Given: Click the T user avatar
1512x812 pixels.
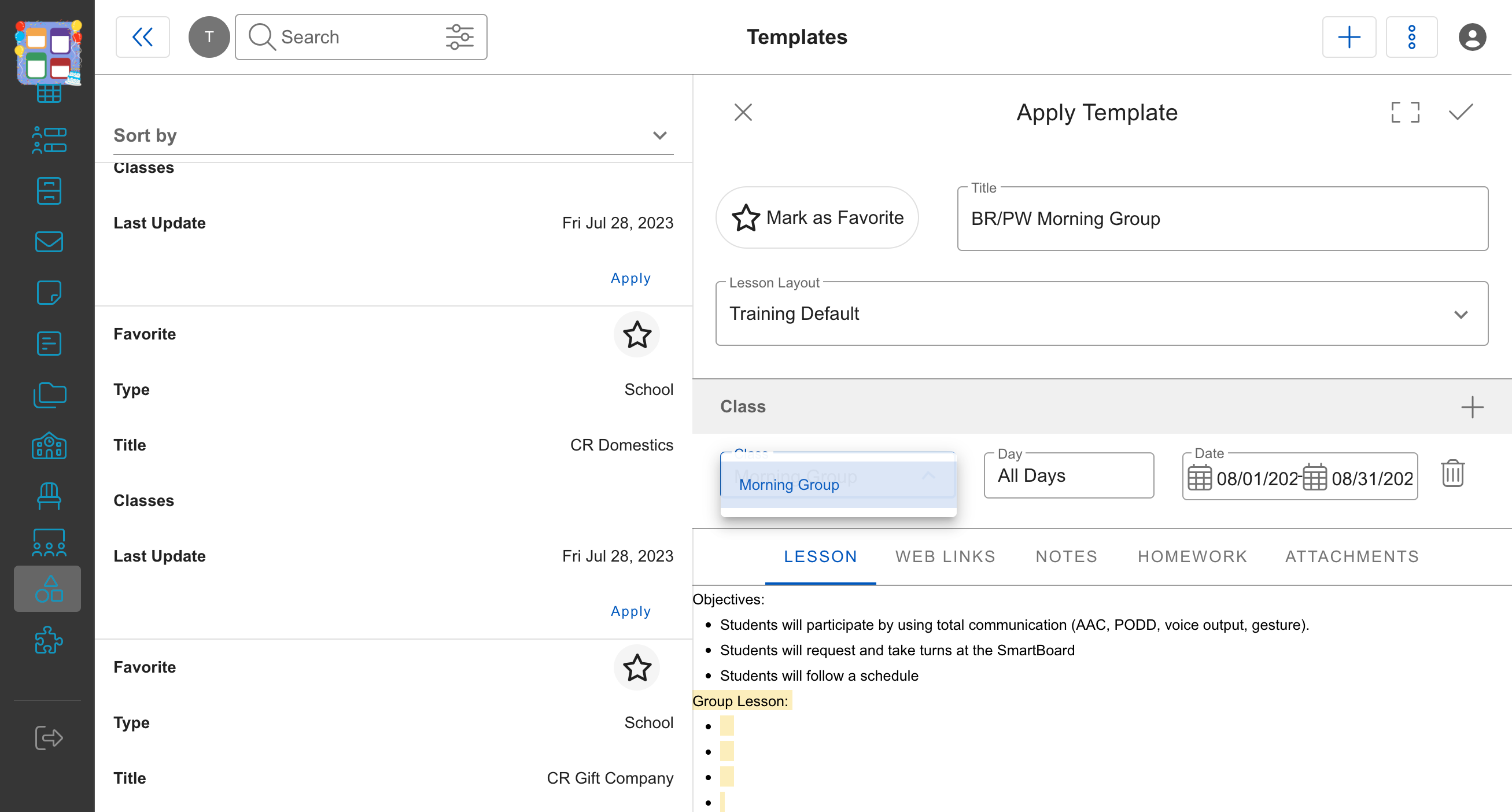Looking at the screenshot, I should pyautogui.click(x=209, y=37).
